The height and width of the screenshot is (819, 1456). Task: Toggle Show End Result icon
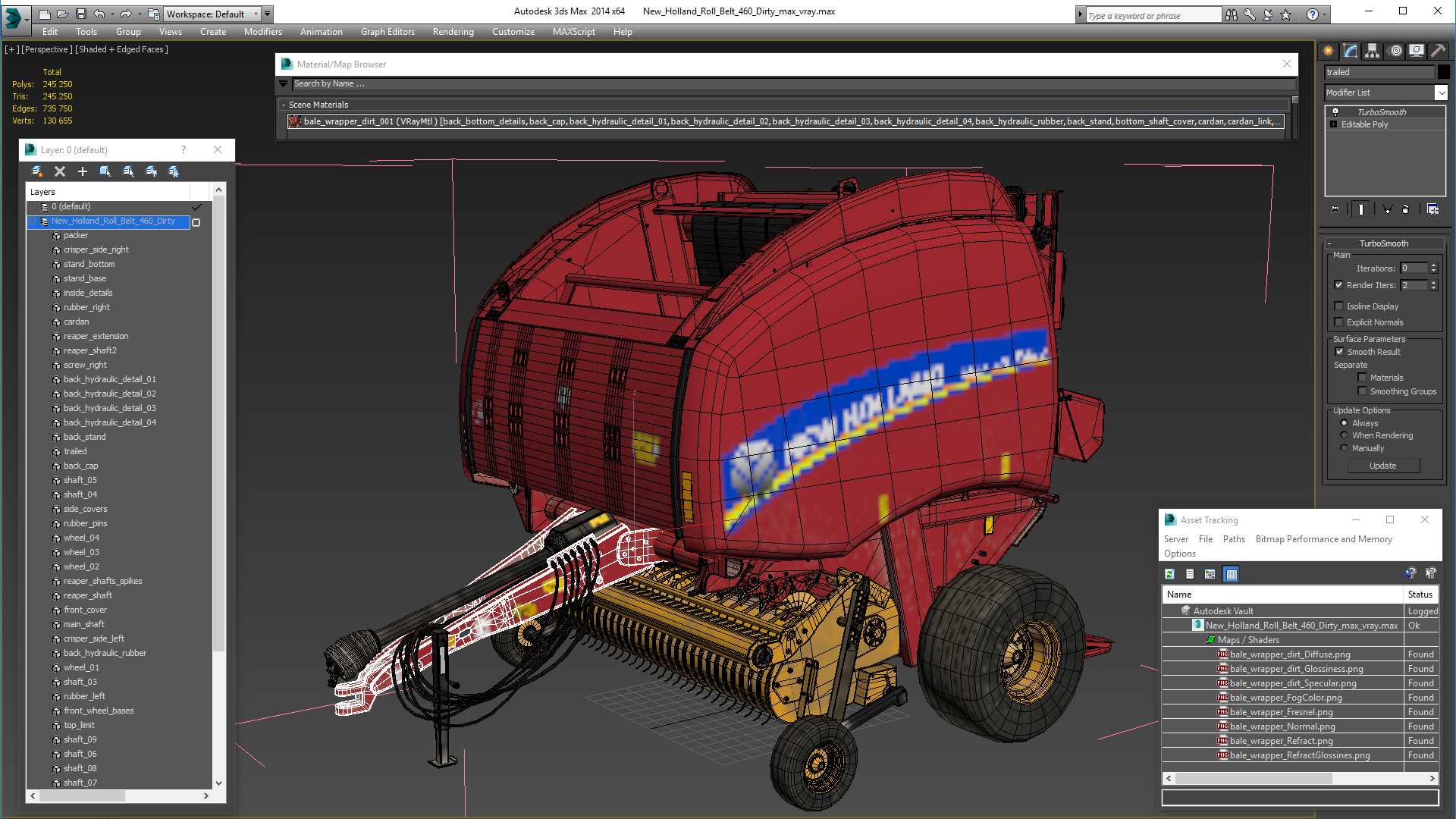[x=1361, y=209]
